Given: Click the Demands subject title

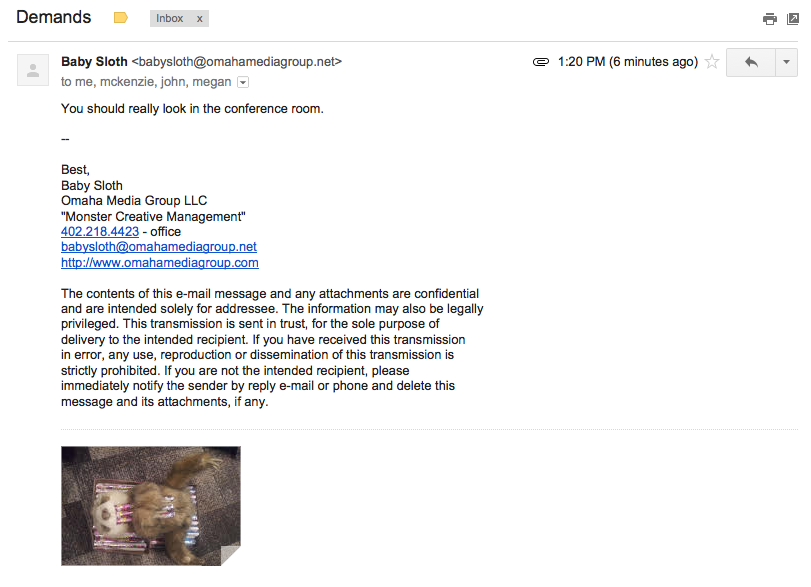Looking at the screenshot, I should click(x=54, y=17).
